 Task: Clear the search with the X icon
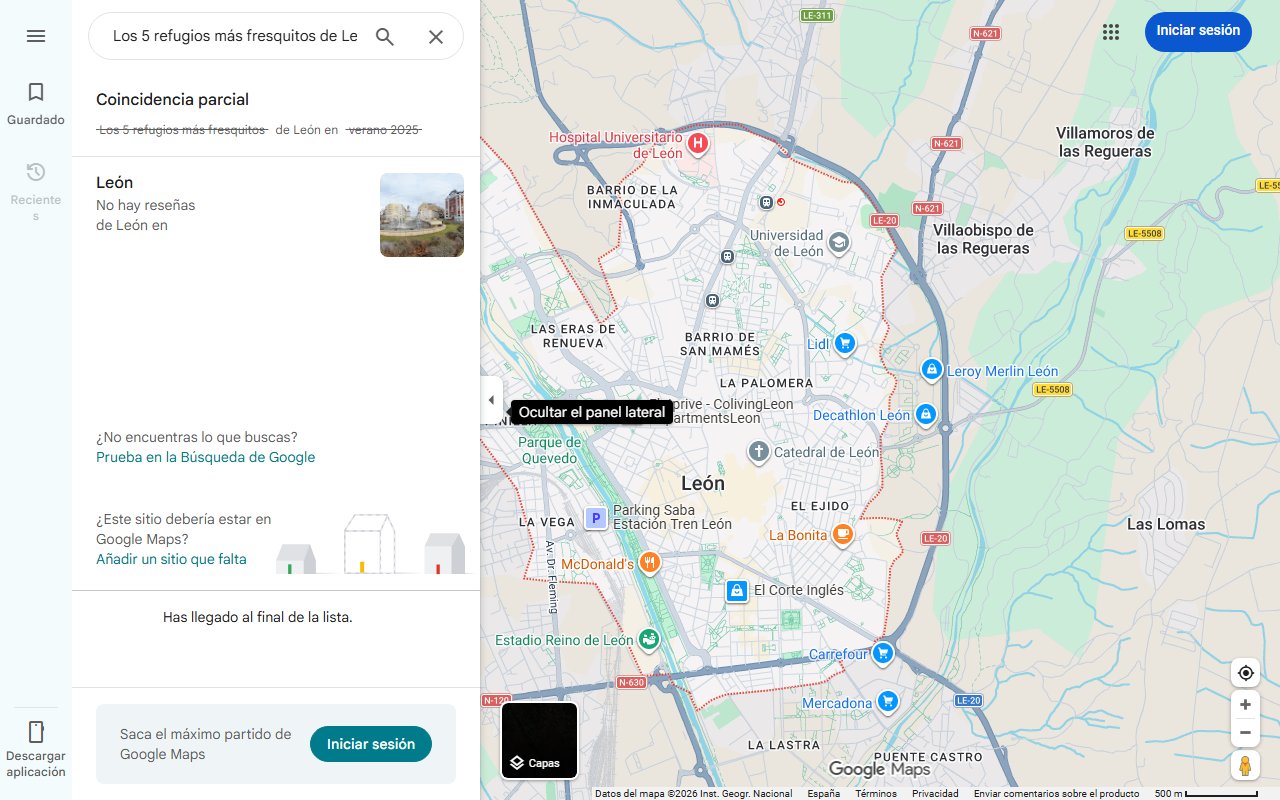point(436,37)
